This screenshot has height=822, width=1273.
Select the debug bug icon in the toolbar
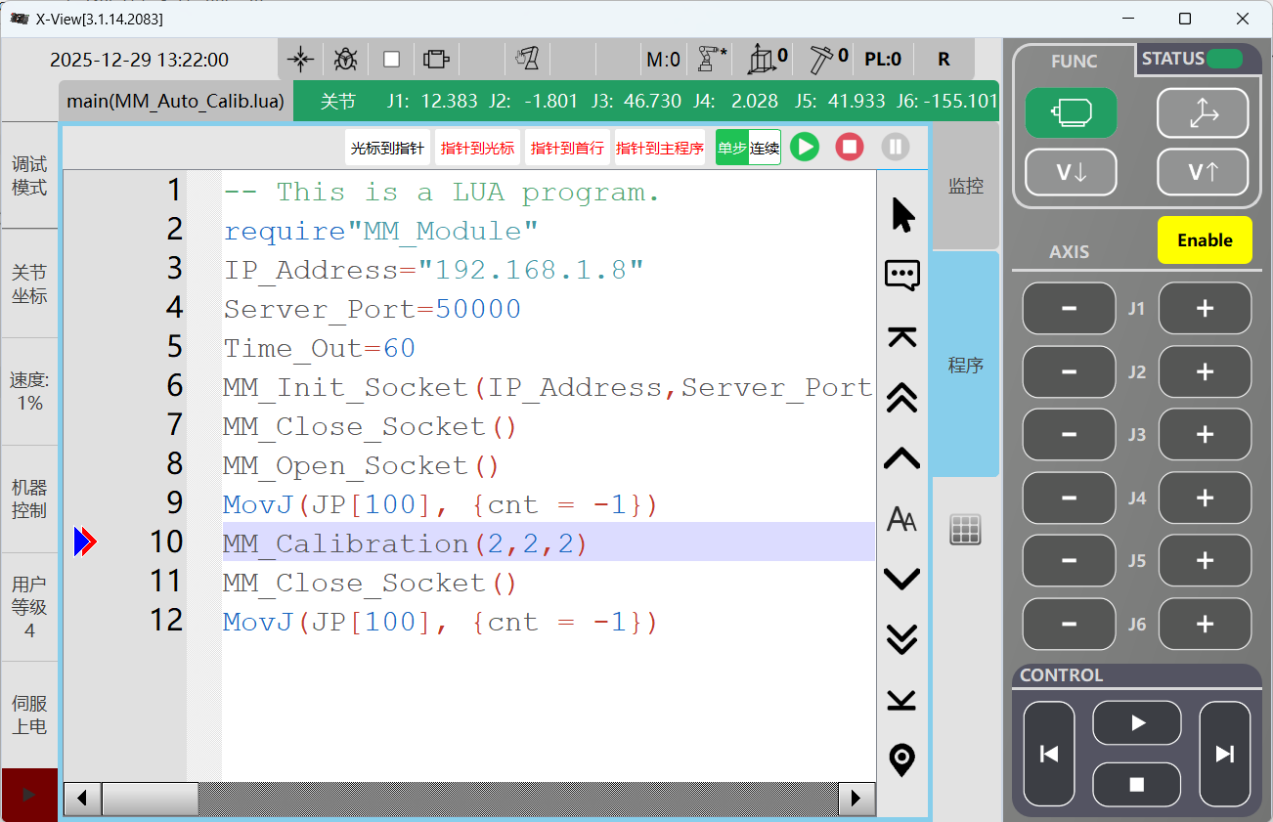click(344, 58)
